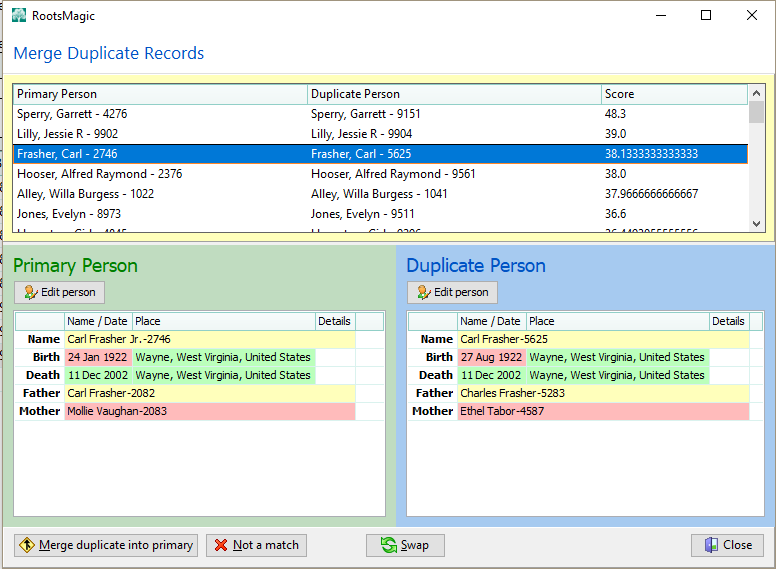Minimize the RootsMagic window
Image resolution: width=776 pixels, height=569 pixels.
[661, 15]
